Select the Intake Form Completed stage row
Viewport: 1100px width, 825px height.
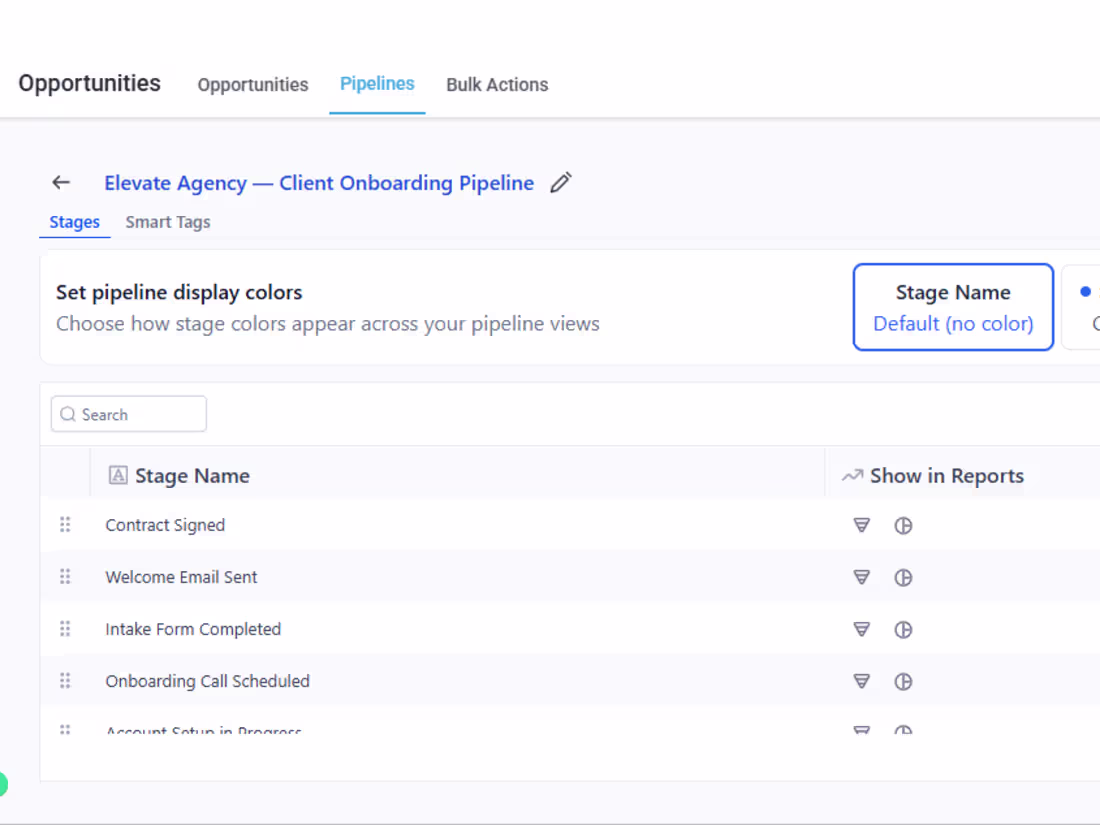(570, 629)
